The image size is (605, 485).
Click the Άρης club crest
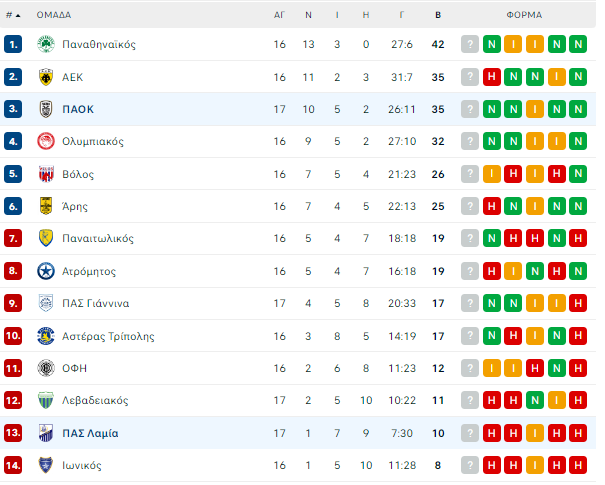46,206
